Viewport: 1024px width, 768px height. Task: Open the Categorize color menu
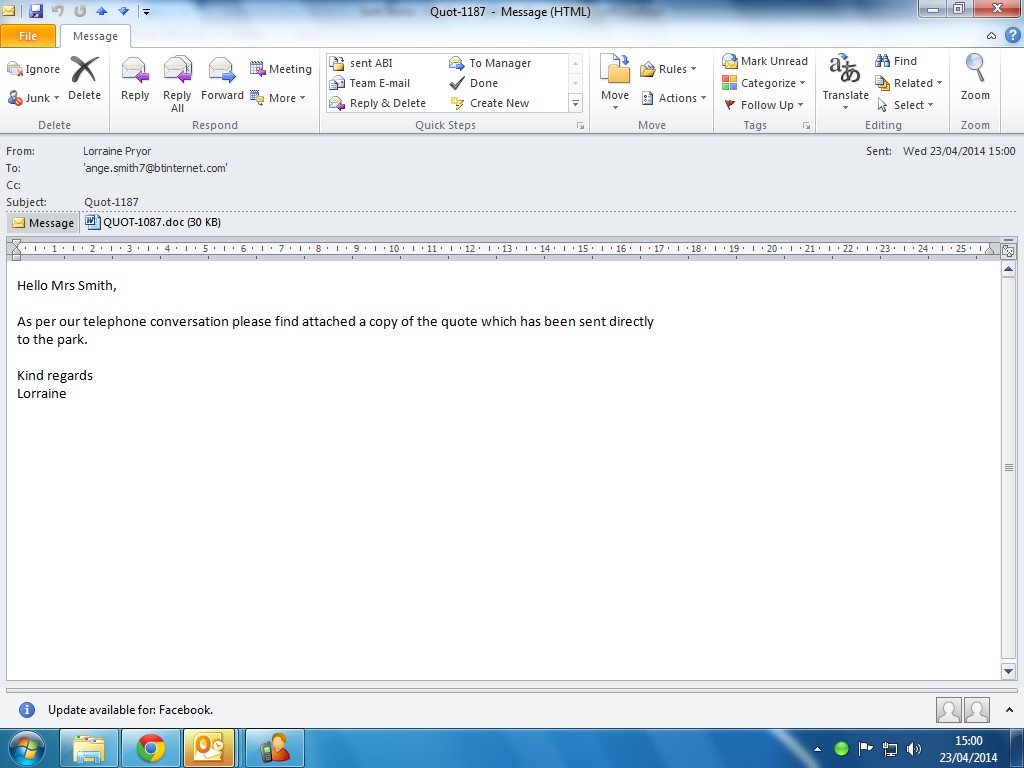click(x=763, y=83)
